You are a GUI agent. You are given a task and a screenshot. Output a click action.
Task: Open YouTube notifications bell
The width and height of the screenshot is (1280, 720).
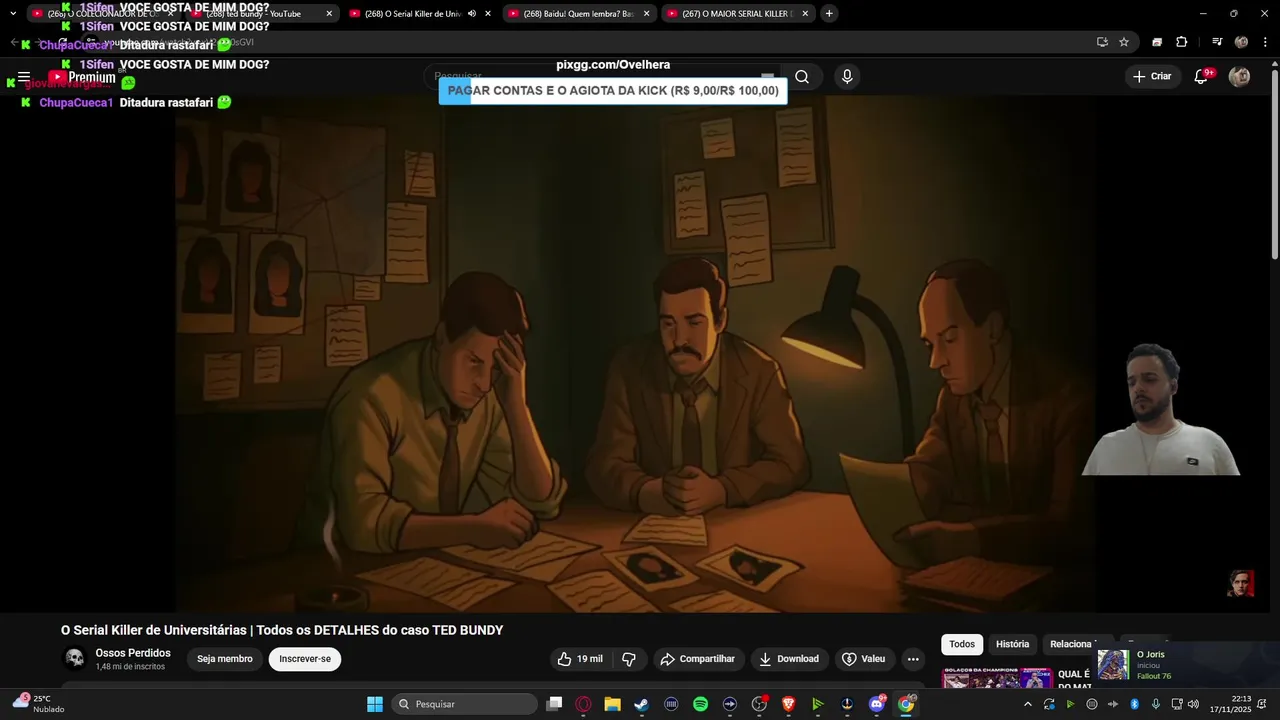coord(1202,77)
